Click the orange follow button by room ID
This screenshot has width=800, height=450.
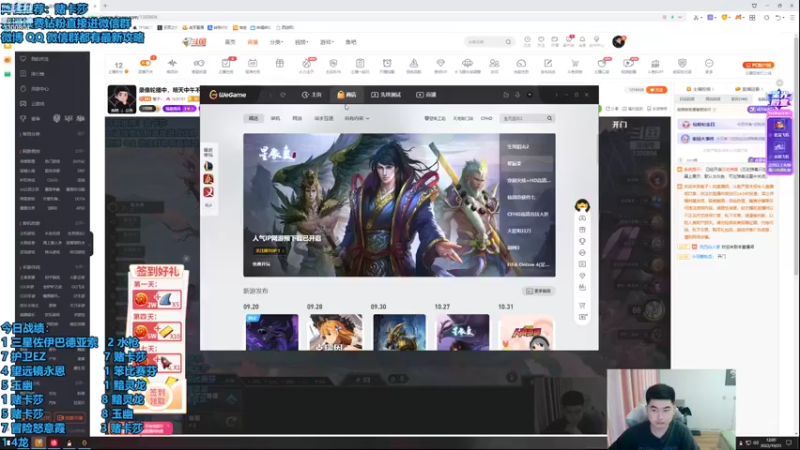tap(657, 90)
